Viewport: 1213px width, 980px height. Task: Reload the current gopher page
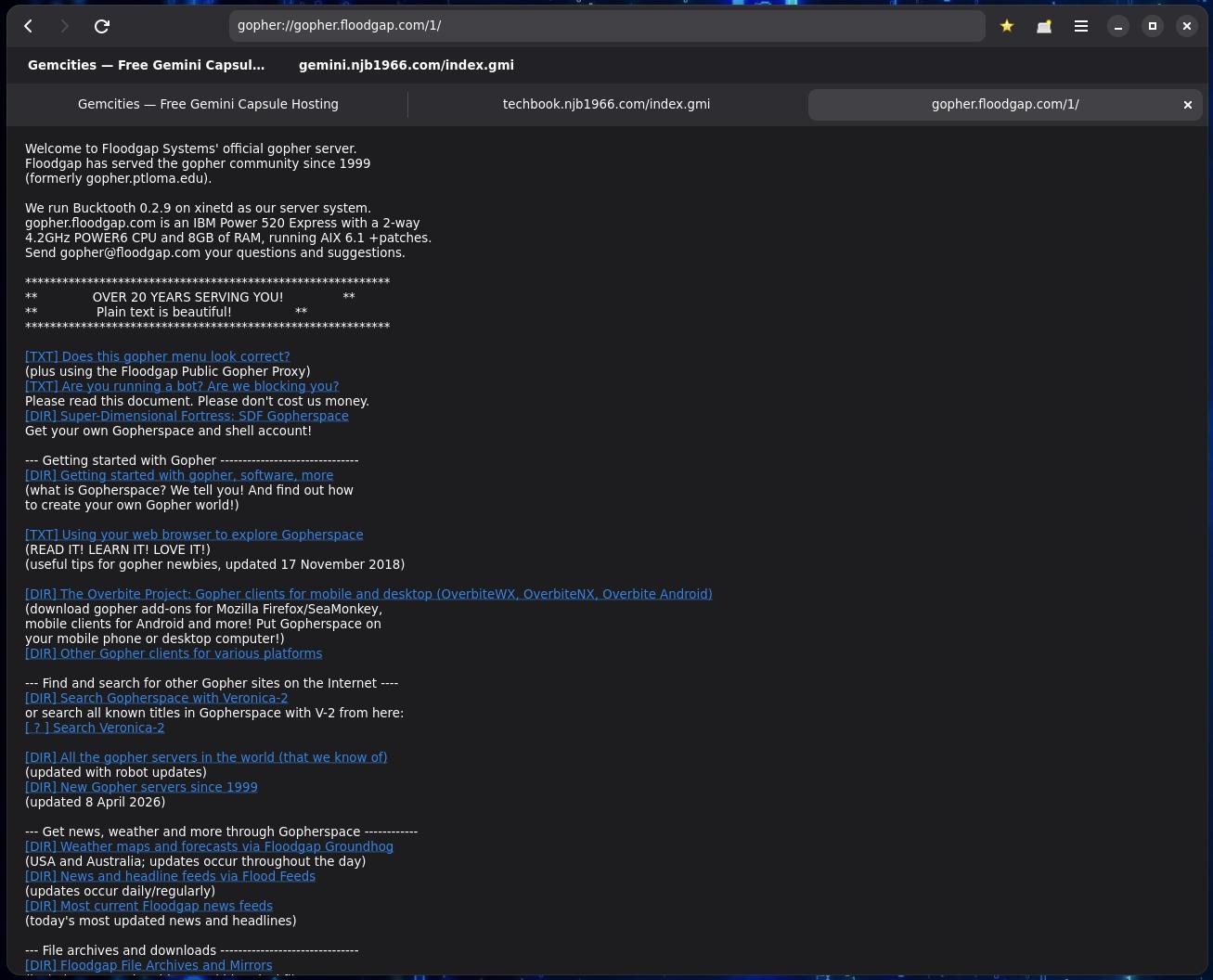tap(102, 26)
